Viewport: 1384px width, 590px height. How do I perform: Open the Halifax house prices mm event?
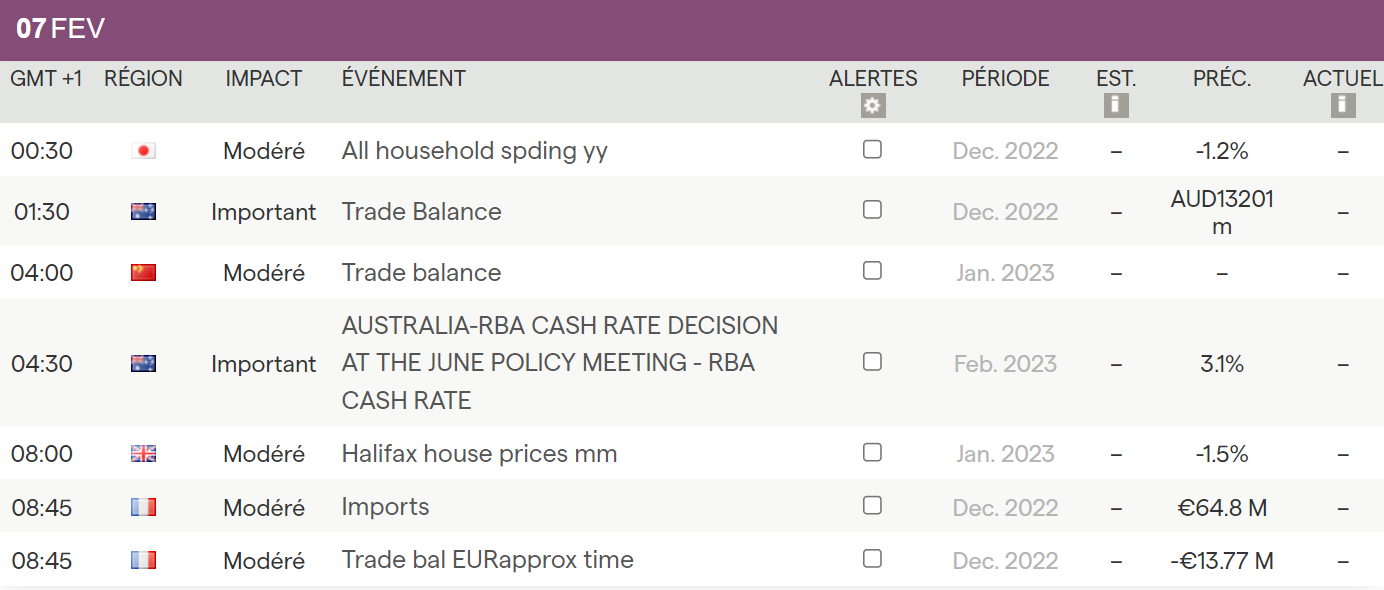pyautogui.click(x=479, y=454)
